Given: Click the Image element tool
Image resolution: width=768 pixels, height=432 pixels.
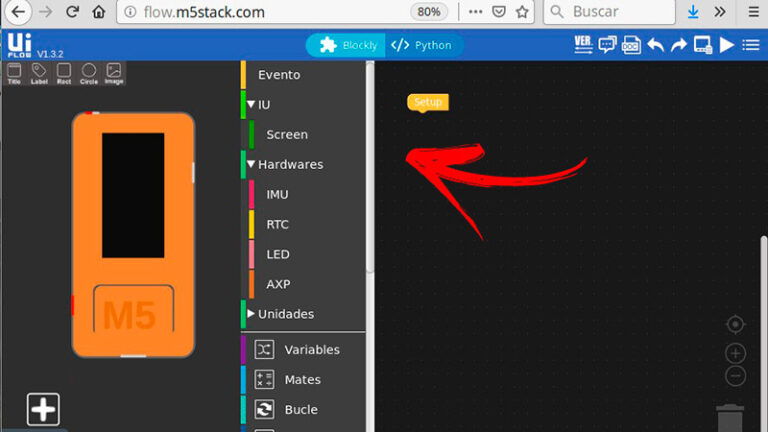Looking at the screenshot, I should coord(114,72).
